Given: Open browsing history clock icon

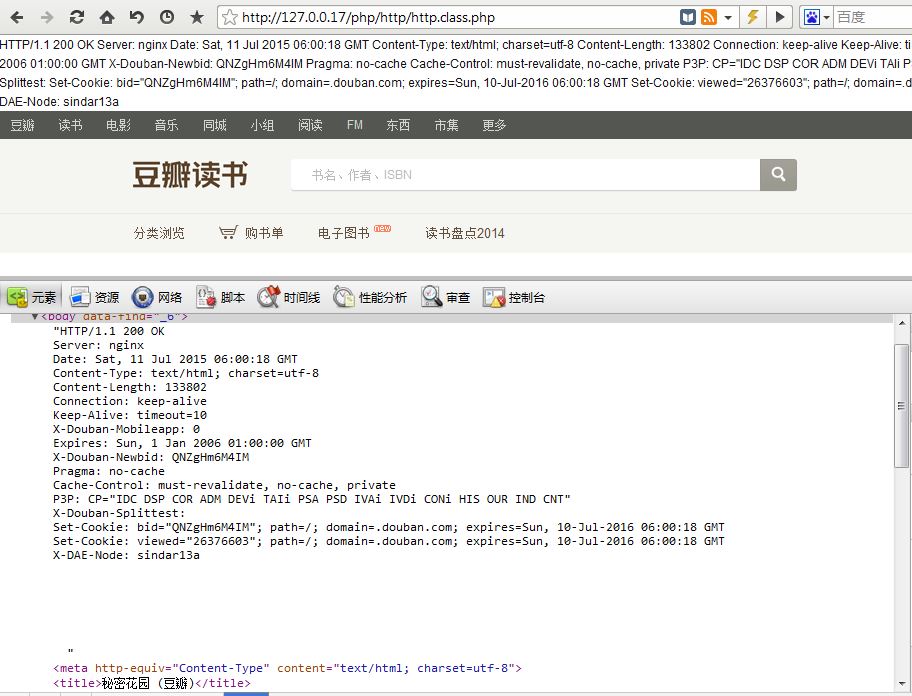Looking at the screenshot, I should 167,17.
